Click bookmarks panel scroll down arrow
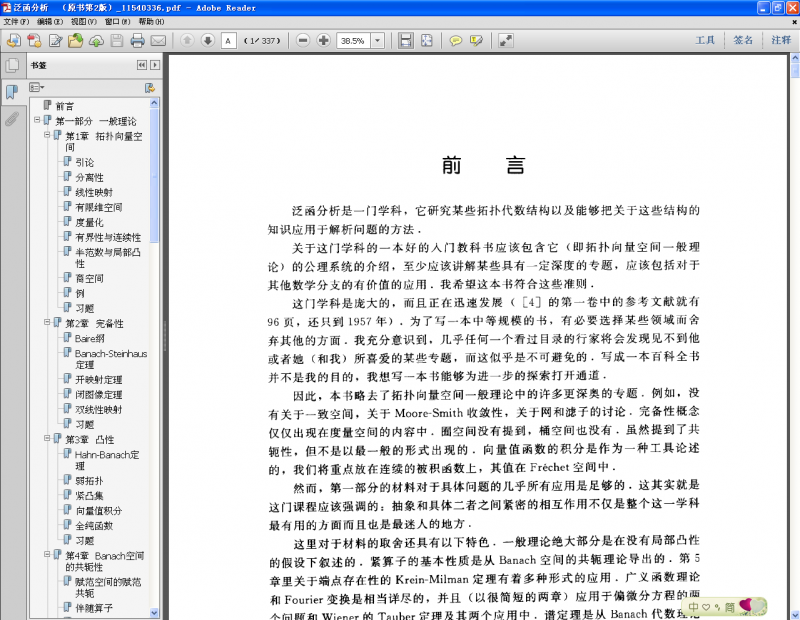800x620 pixels. [155, 612]
